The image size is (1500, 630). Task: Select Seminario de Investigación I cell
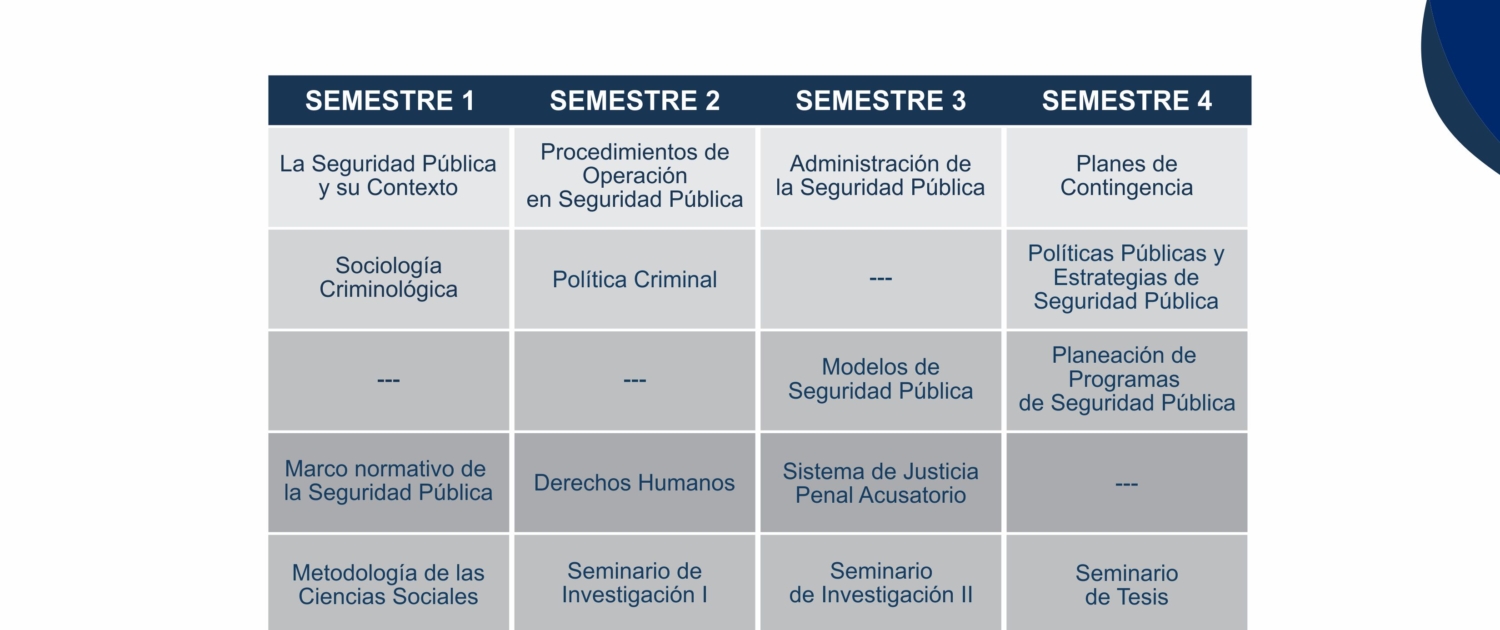(x=635, y=583)
